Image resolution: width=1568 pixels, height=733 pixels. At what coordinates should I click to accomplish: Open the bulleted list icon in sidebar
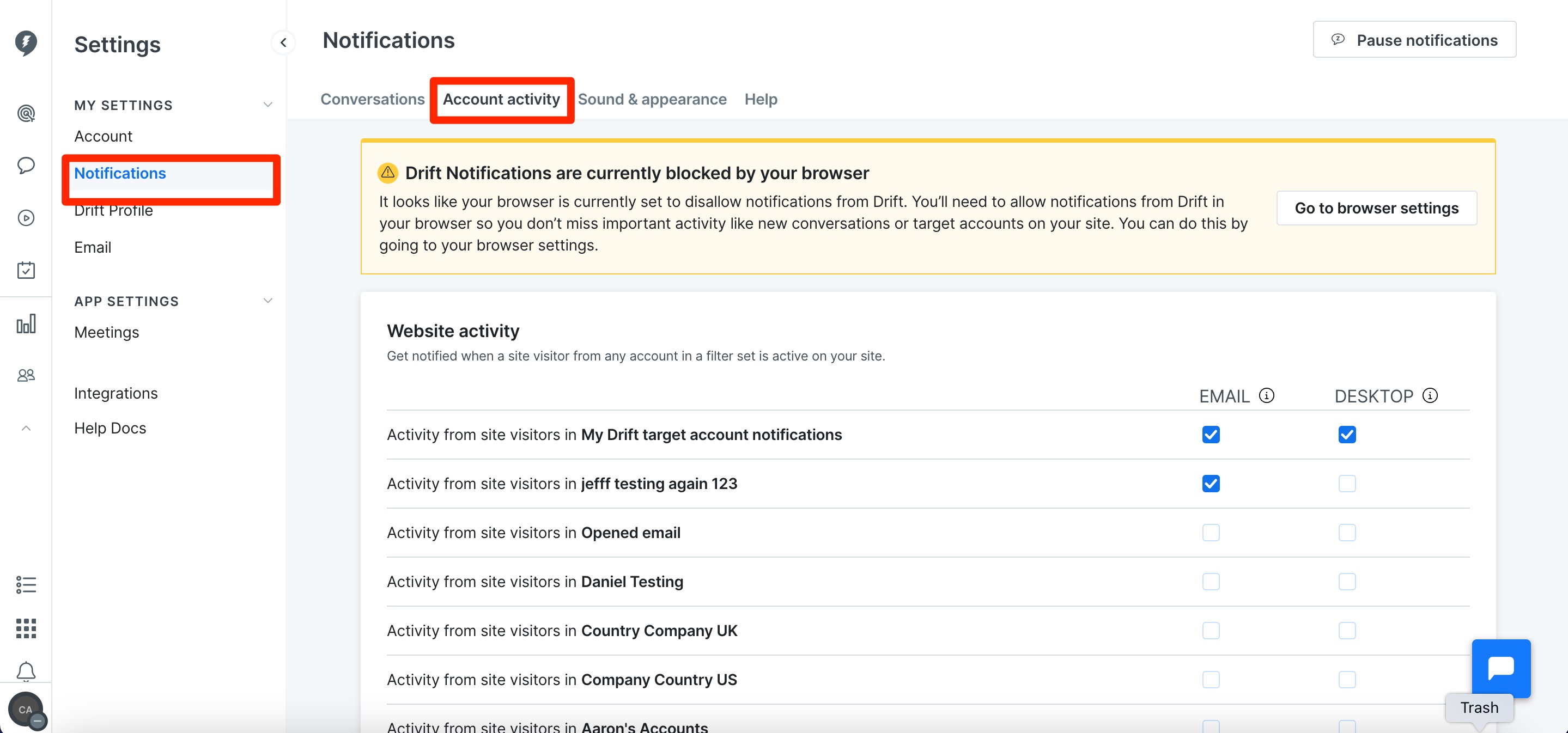coord(26,584)
